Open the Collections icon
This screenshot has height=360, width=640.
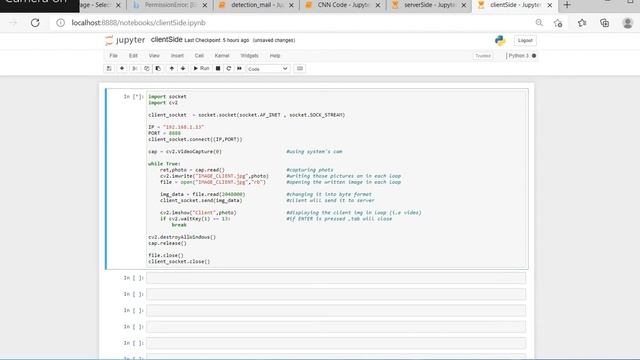[x=604, y=23]
